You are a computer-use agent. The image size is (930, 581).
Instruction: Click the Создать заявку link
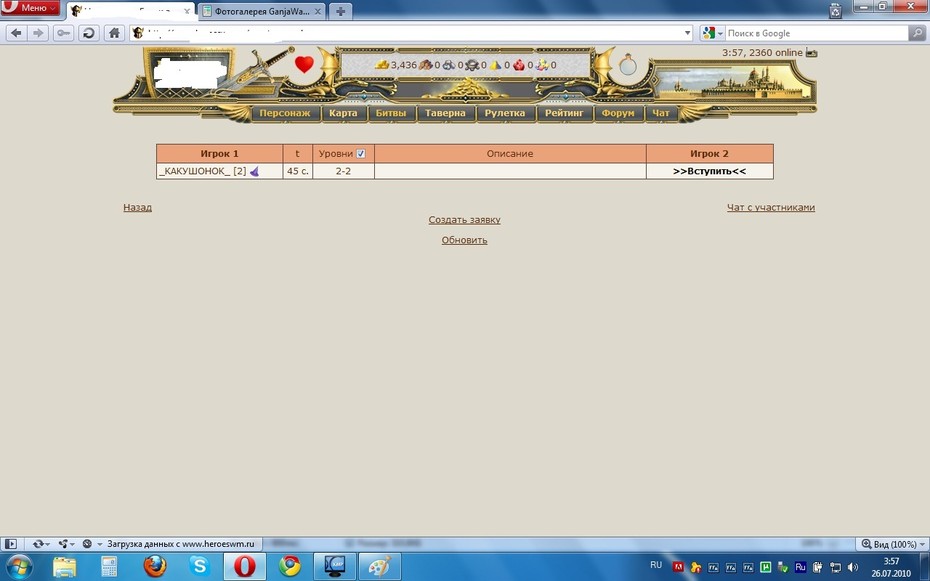click(x=464, y=220)
